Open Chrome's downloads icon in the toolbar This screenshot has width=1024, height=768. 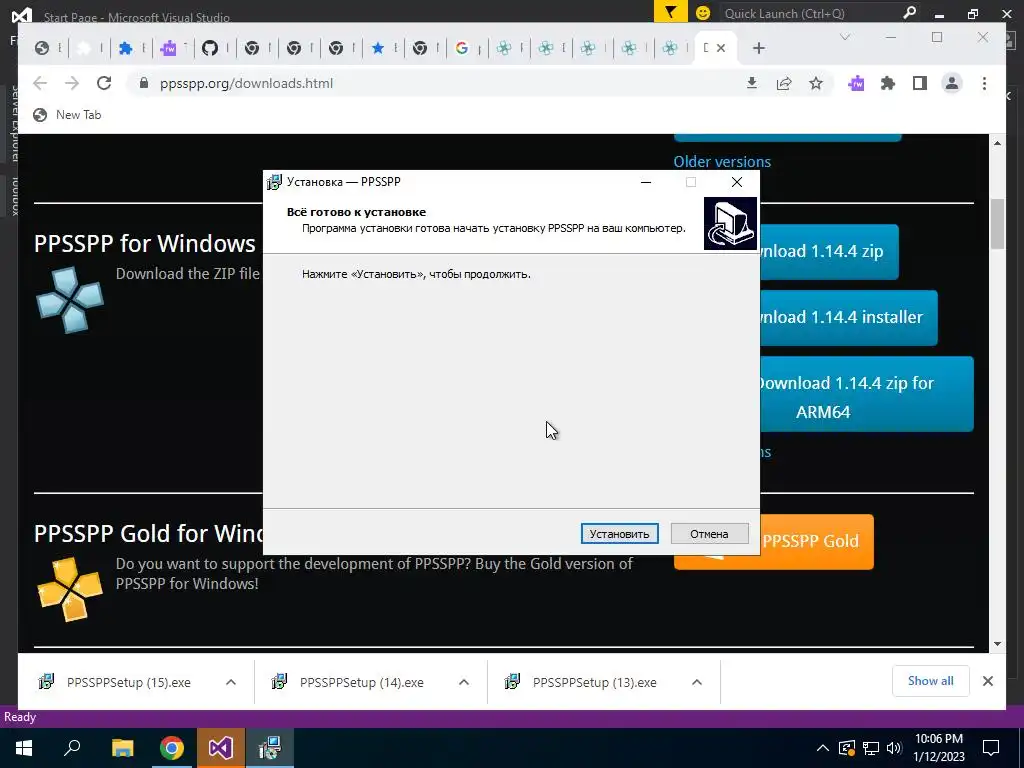click(x=752, y=83)
